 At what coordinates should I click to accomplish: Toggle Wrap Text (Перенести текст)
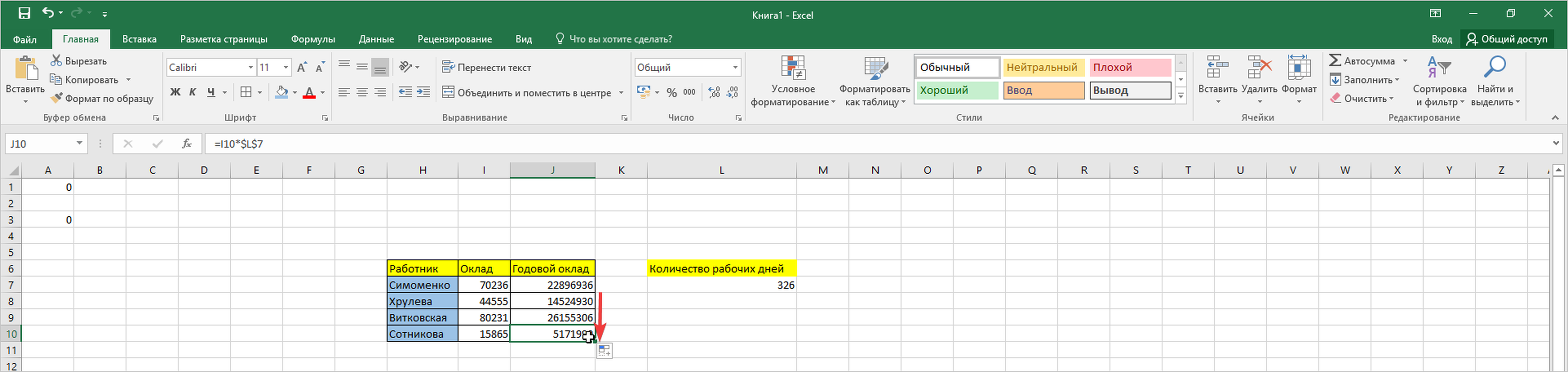click(486, 68)
